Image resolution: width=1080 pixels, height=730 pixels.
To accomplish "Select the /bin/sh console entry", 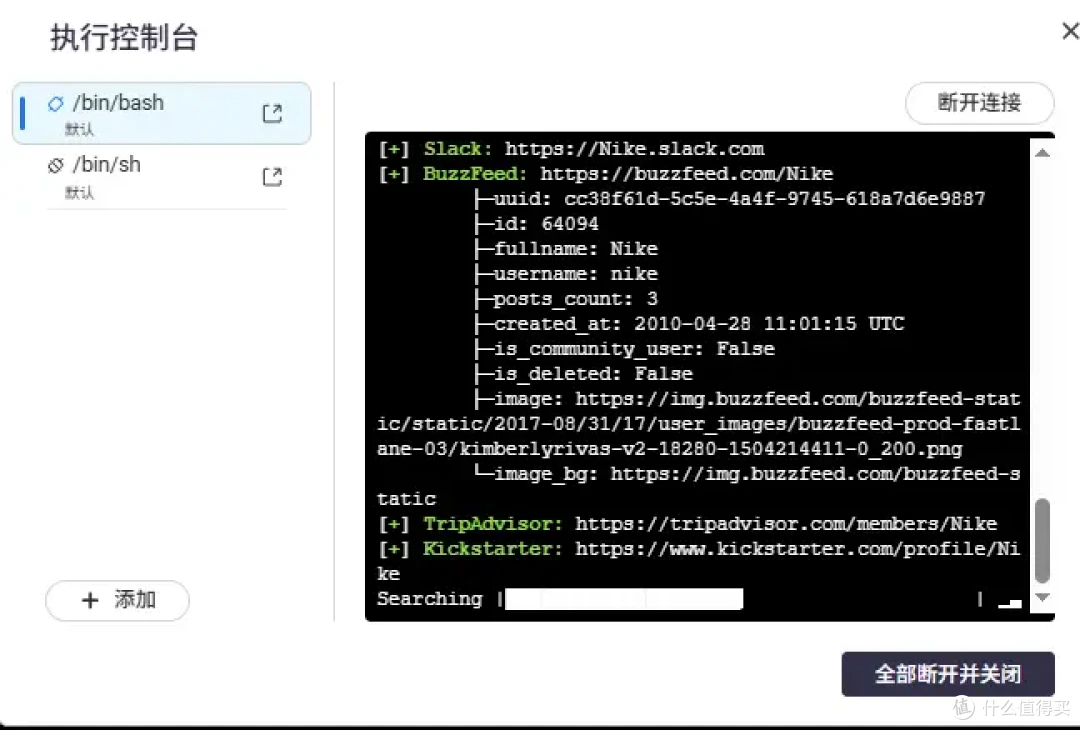I will [x=165, y=177].
